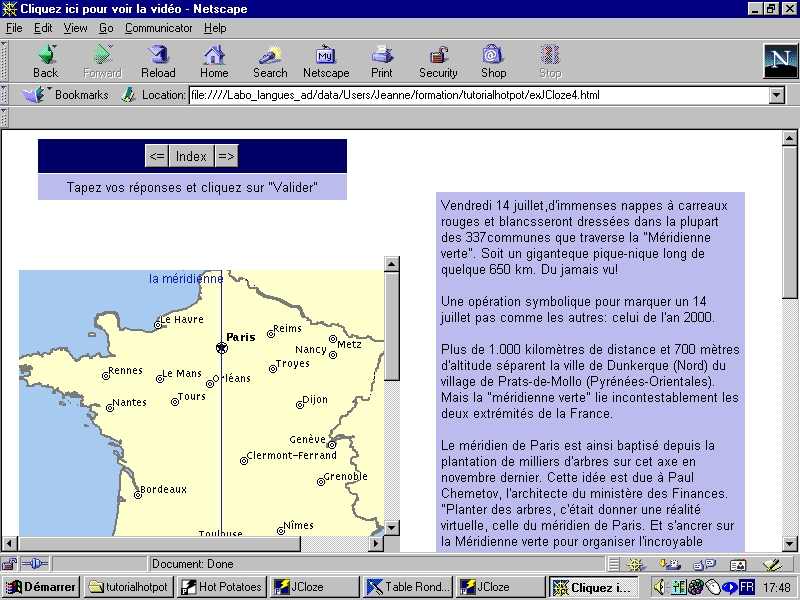
Task: Expand the Location URL dropdown arrow
Action: coord(777,95)
